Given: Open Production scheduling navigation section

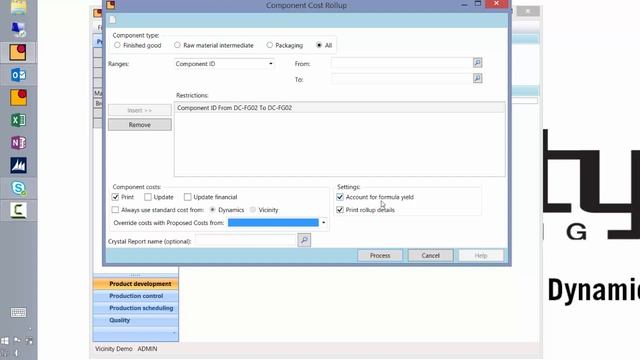Looking at the screenshot, I should pos(136,308).
